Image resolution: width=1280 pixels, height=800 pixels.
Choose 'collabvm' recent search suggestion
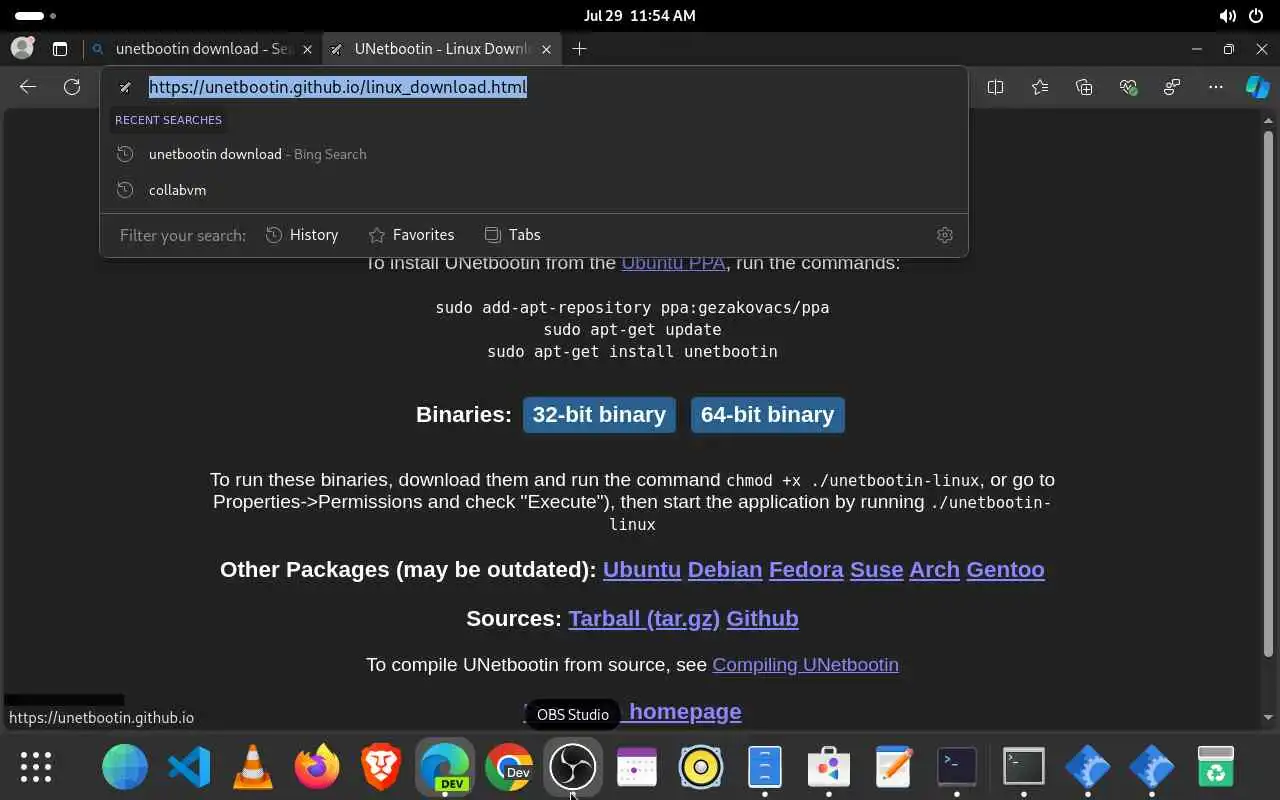[x=534, y=190]
